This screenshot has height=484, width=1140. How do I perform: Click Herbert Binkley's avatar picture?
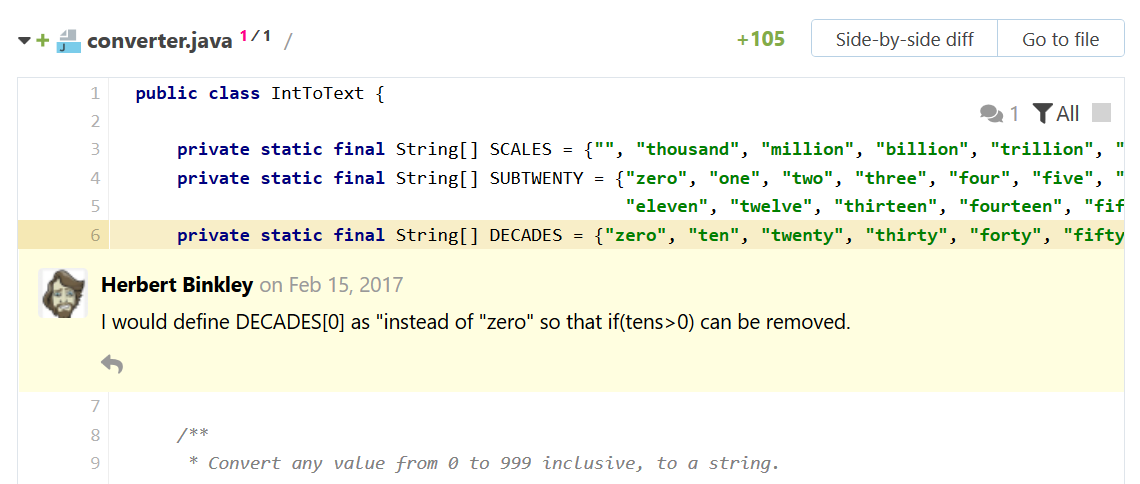point(63,294)
